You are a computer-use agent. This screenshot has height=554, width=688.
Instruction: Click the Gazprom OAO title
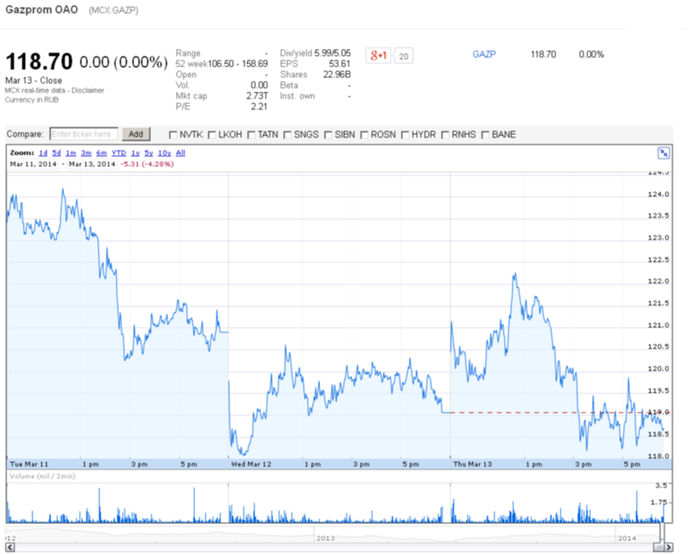tap(42, 10)
